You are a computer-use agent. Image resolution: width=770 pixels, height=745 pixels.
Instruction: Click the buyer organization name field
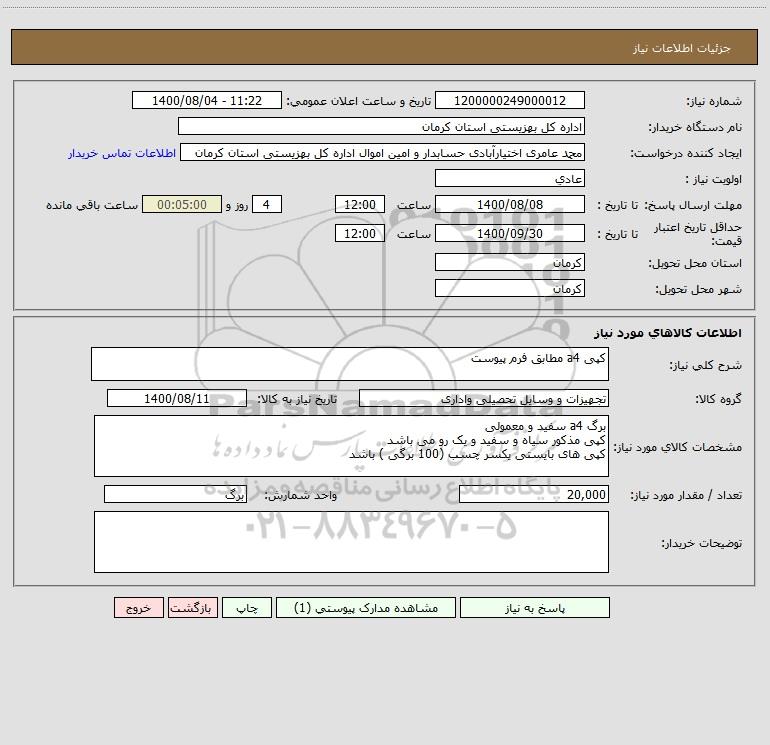[381, 126]
